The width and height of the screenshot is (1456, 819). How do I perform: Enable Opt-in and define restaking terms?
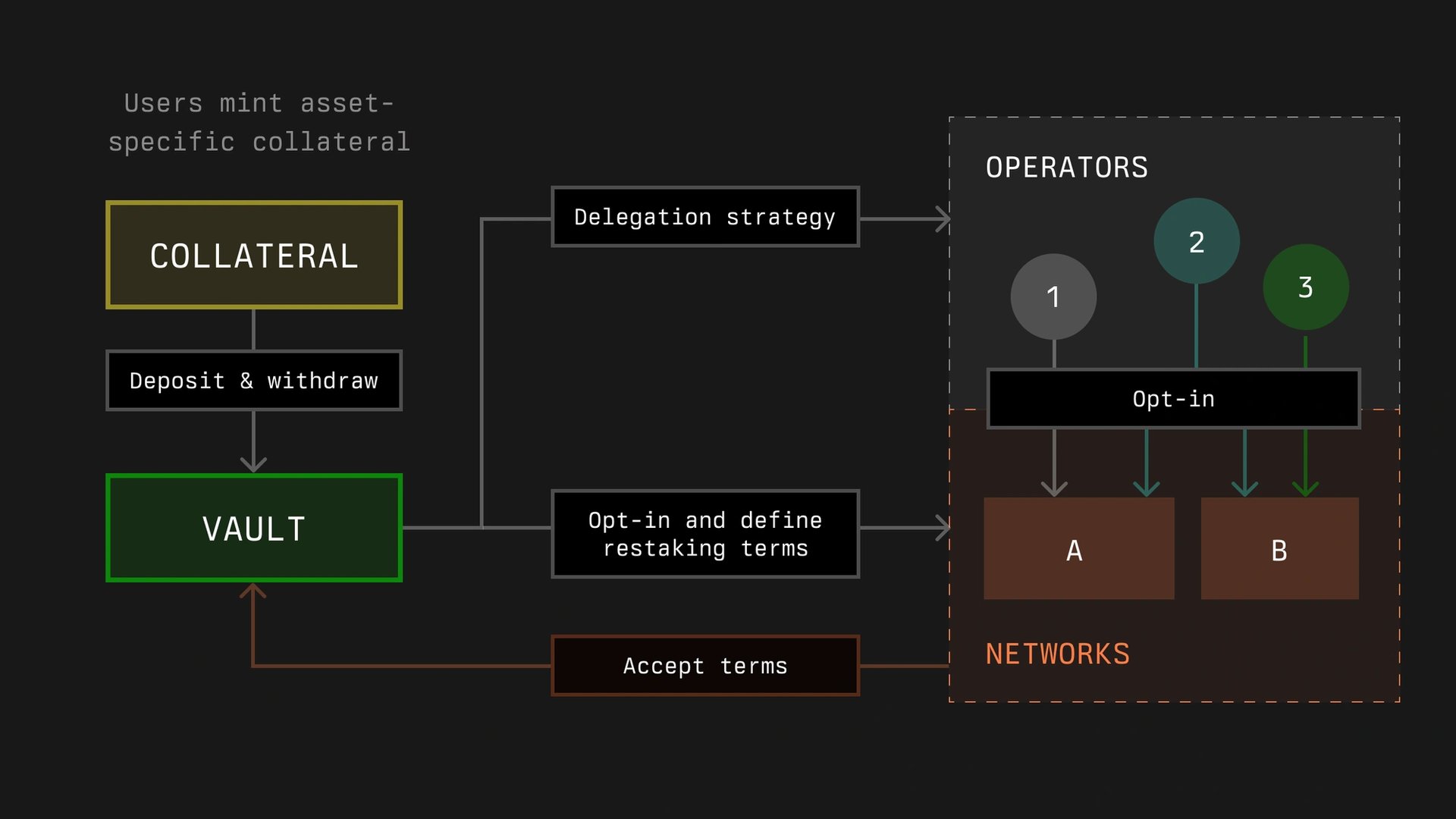[x=704, y=534]
